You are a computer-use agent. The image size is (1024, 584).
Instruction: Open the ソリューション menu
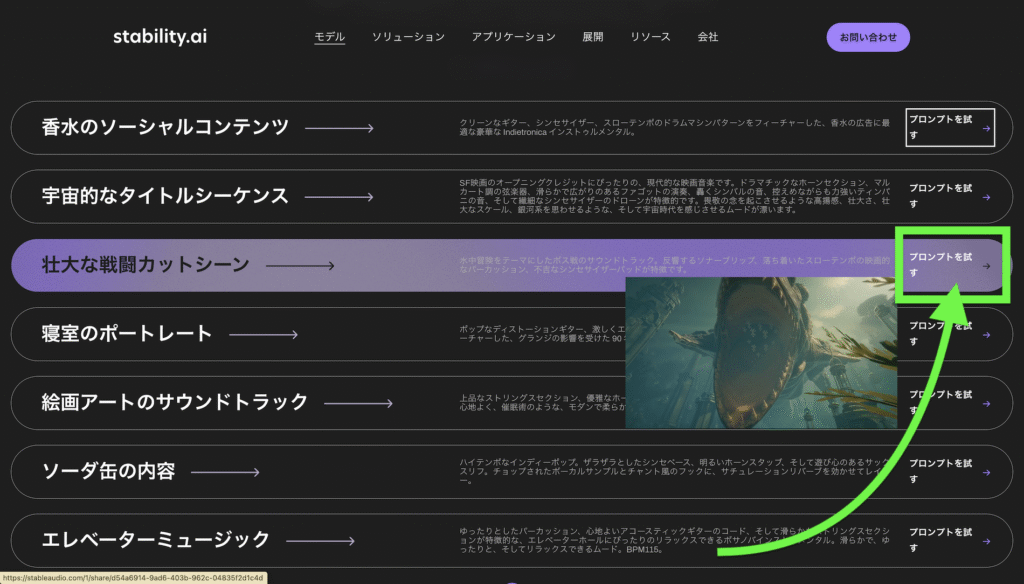coord(408,37)
